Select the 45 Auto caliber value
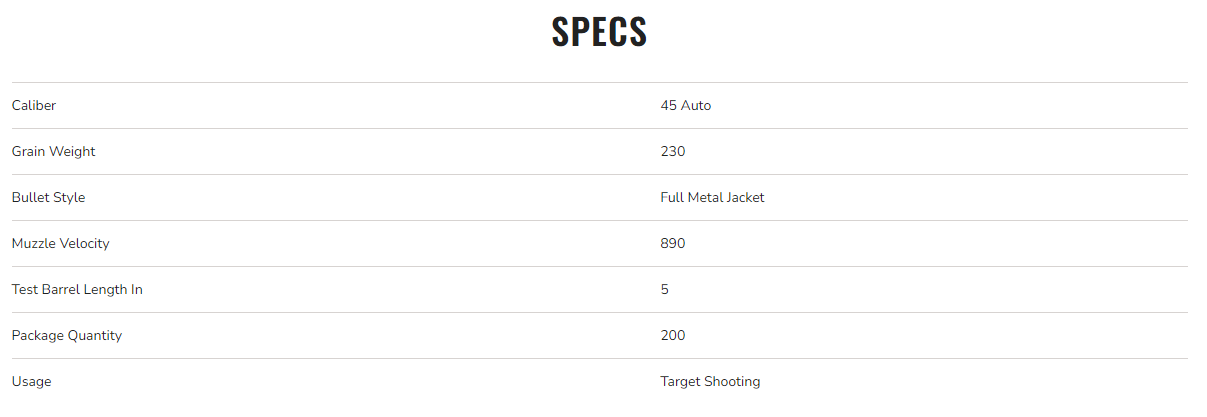 pos(685,105)
